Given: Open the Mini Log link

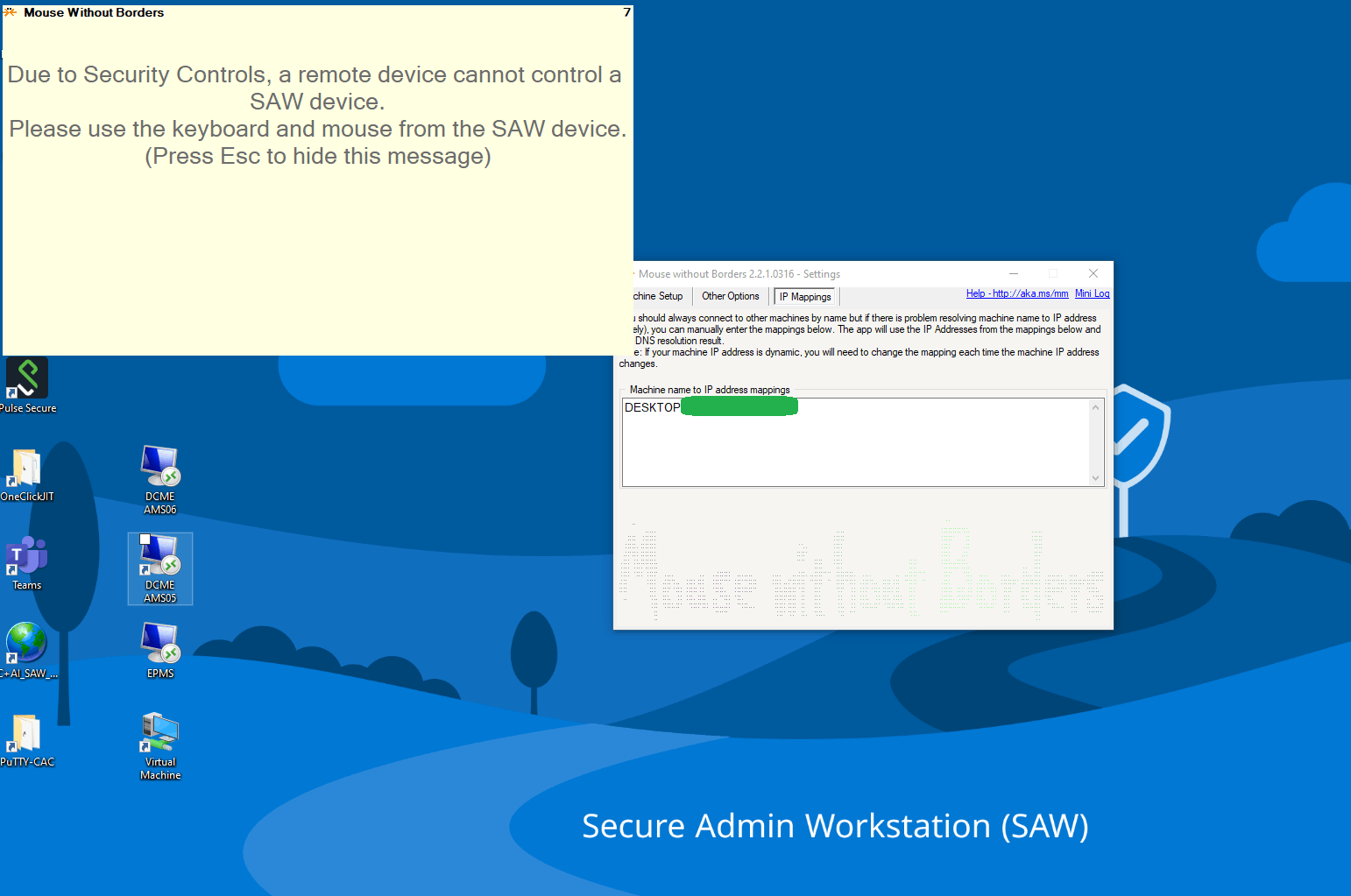Looking at the screenshot, I should pos(1093,293).
